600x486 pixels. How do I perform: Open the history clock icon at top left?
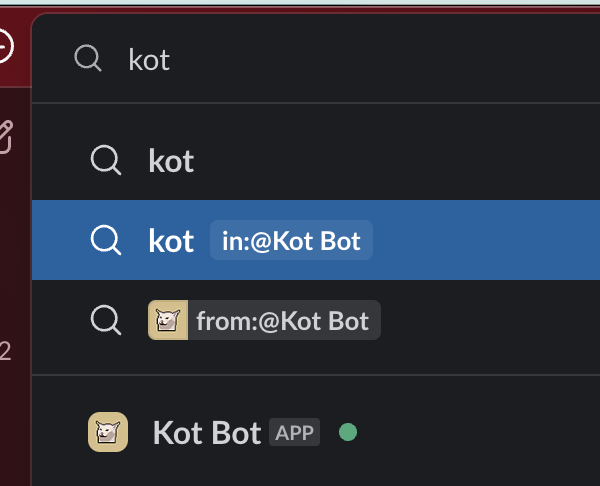click(x=4, y=45)
